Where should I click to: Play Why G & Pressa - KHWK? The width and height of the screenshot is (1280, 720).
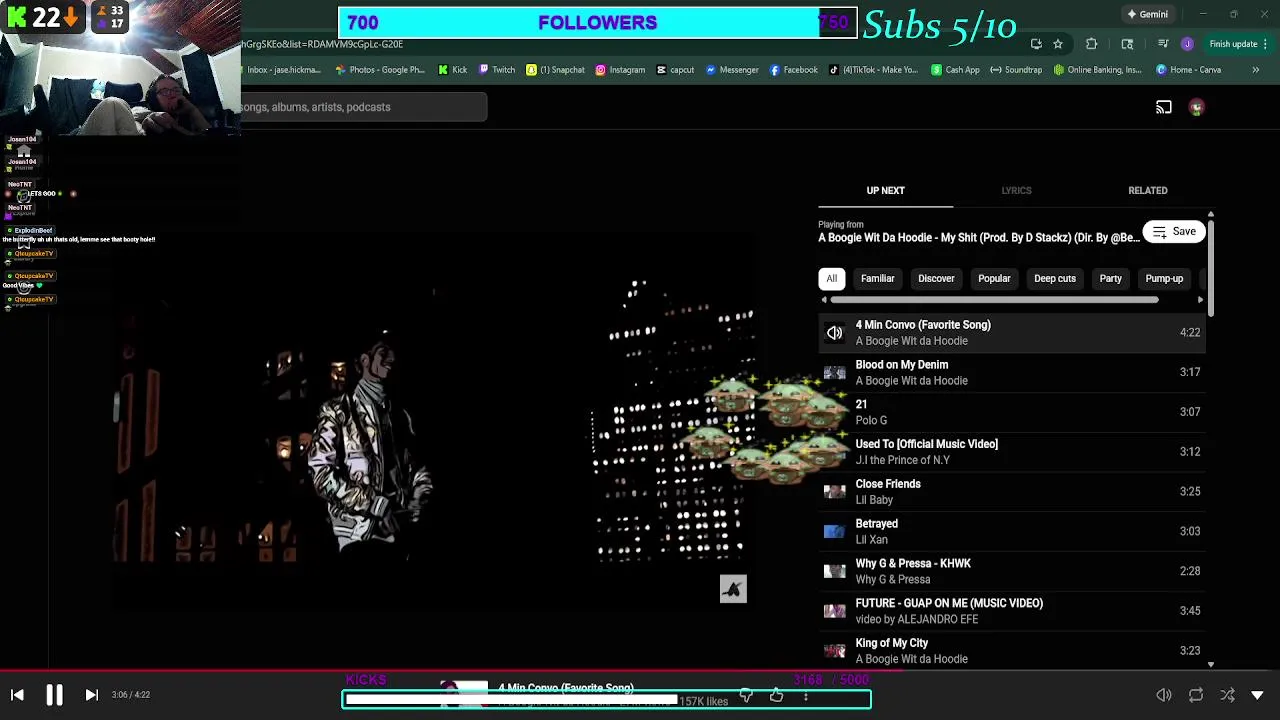(x=1011, y=571)
